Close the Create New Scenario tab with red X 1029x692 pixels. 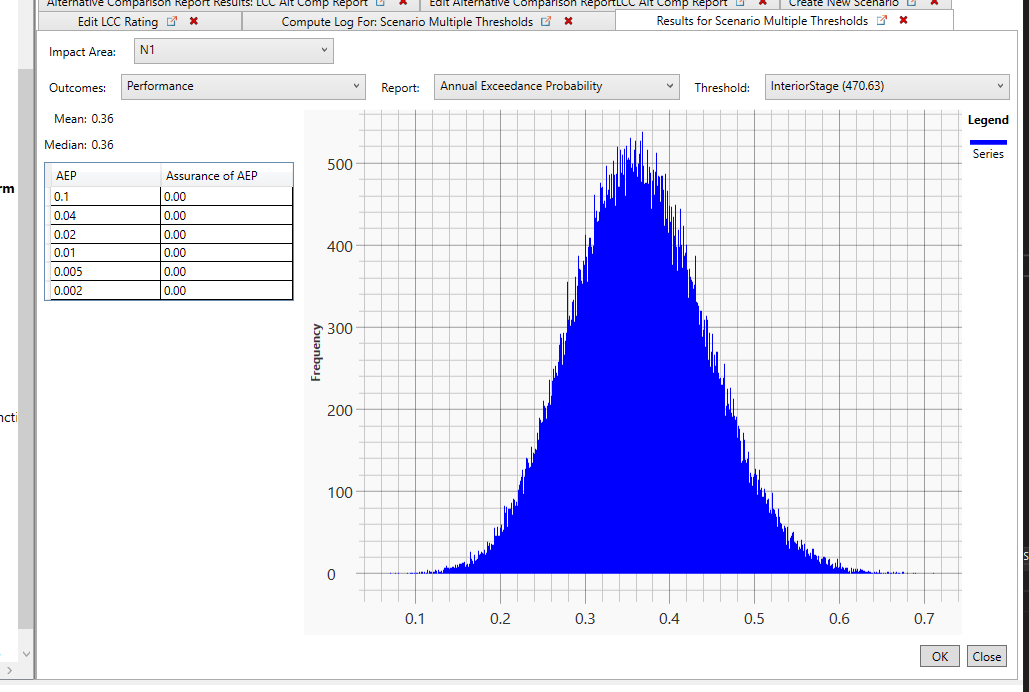934,3
